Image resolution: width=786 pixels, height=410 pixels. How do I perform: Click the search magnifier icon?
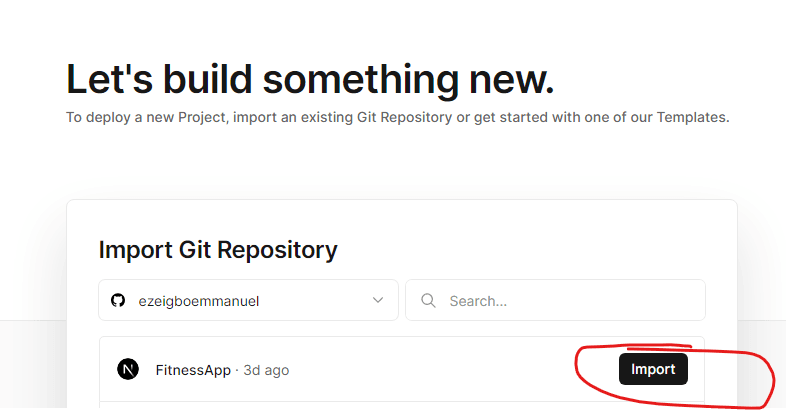coord(428,300)
